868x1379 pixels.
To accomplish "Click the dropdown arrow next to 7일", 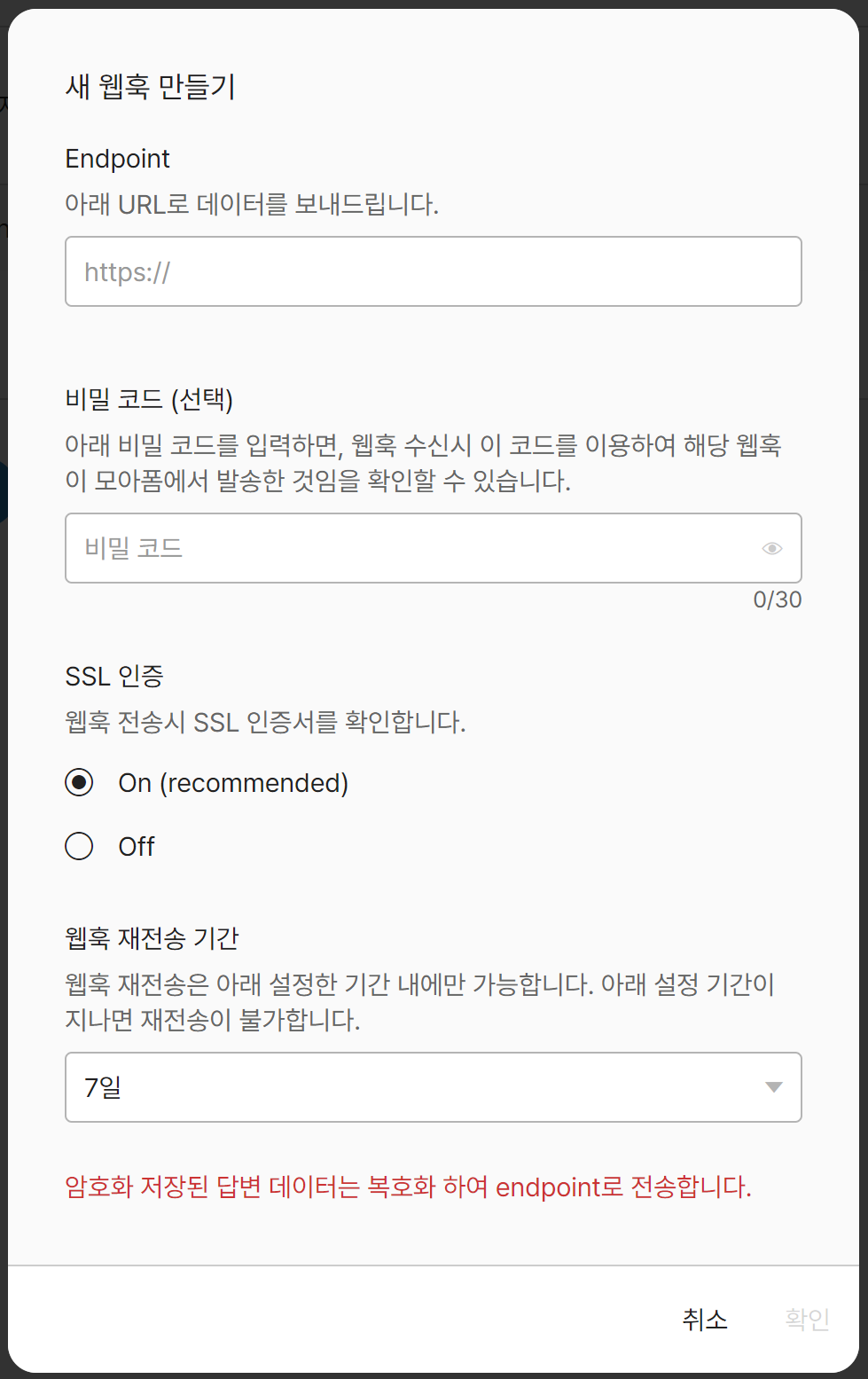I will (x=773, y=1085).
